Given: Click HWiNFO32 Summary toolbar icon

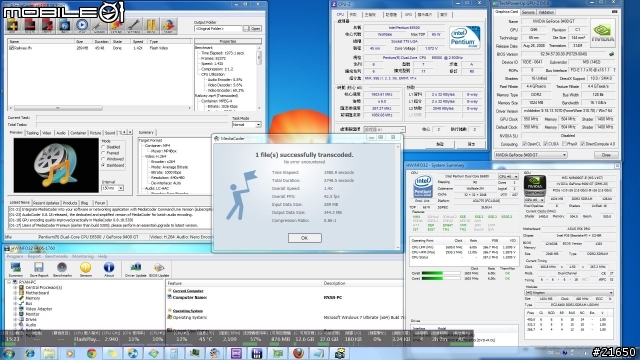Looking at the screenshot, I should click(16, 269).
